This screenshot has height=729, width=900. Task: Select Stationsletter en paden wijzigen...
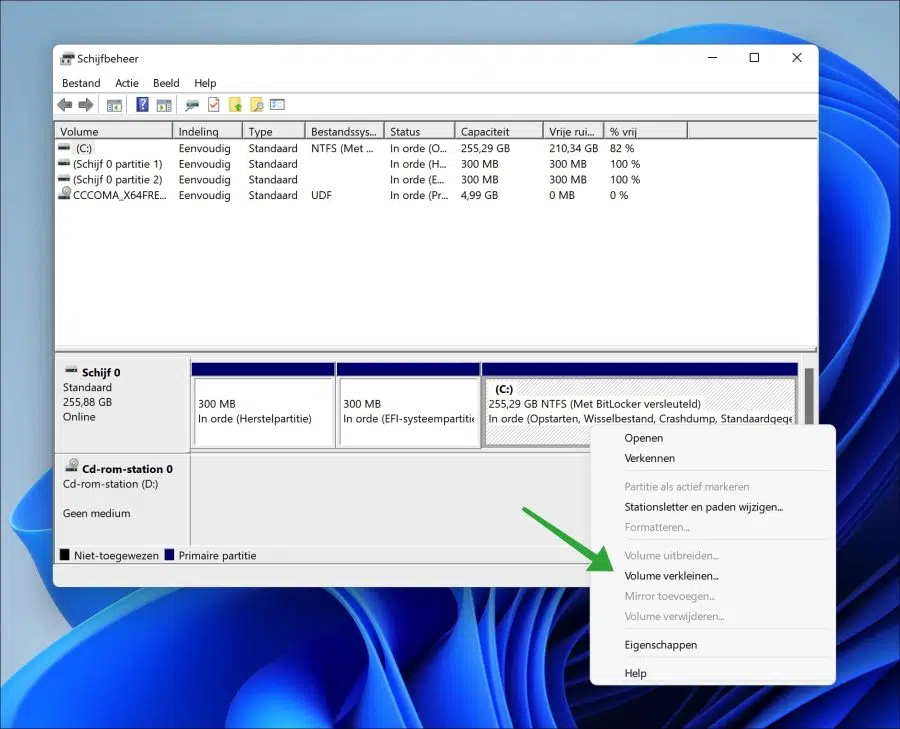pyautogui.click(x=704, y=507)
